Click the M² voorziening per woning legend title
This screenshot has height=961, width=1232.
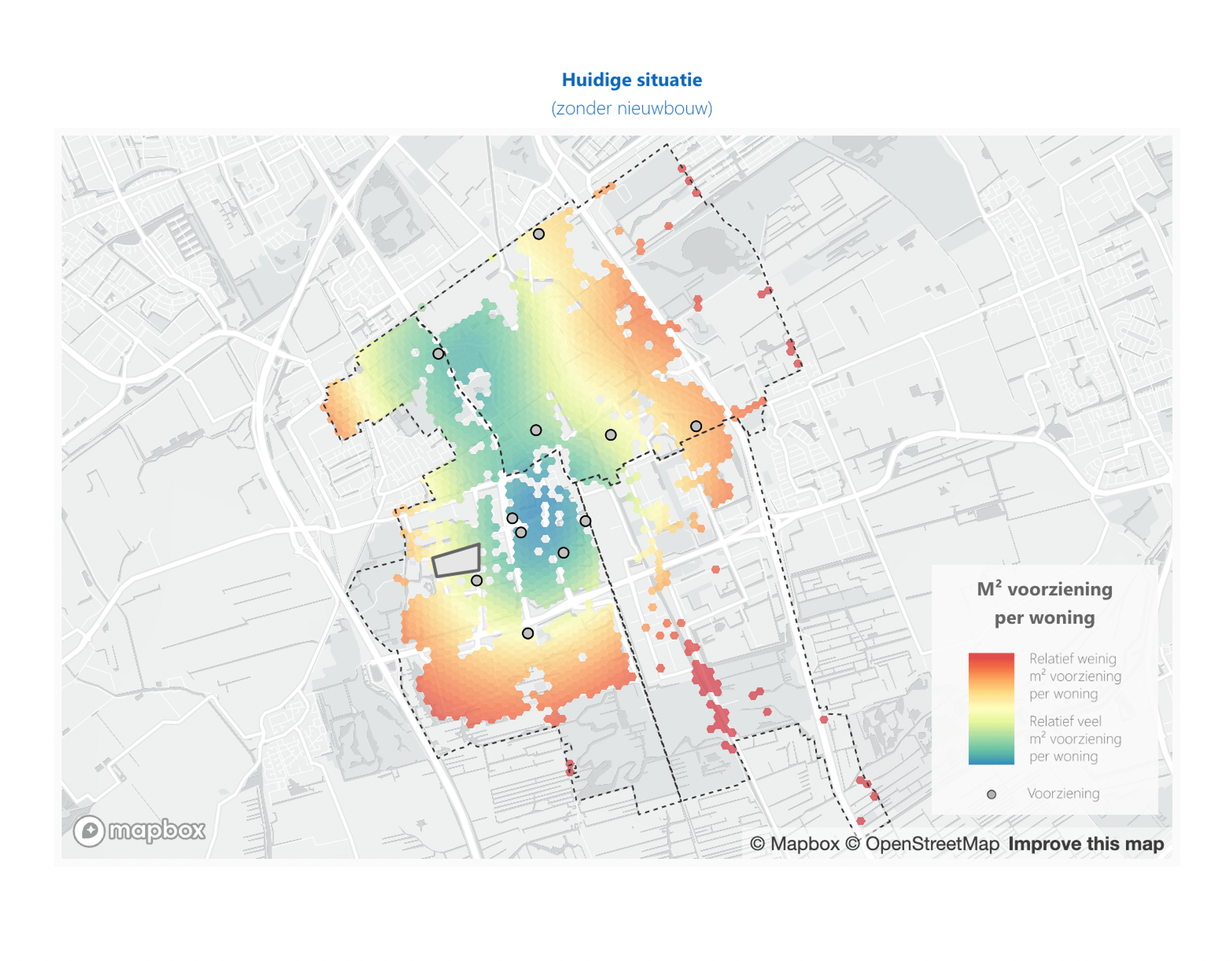point(1045,603)
